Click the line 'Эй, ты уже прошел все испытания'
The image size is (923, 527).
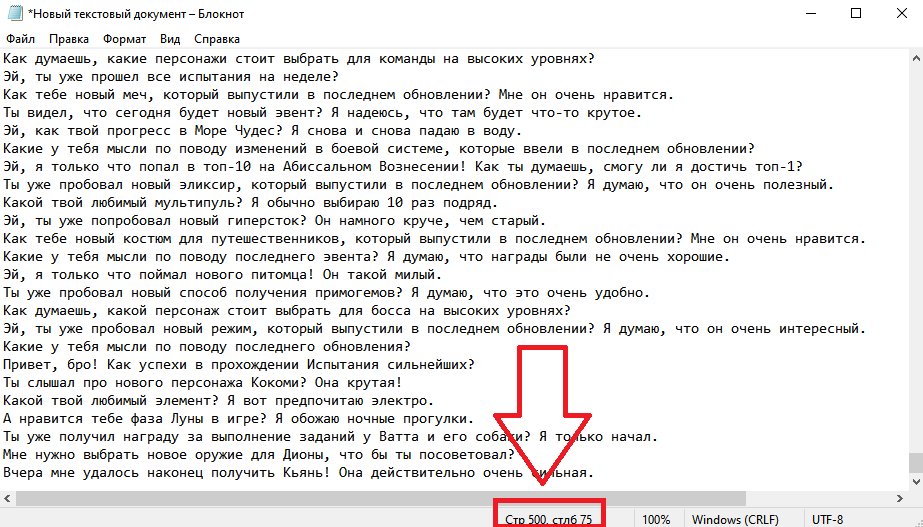(x=171, y=77)
